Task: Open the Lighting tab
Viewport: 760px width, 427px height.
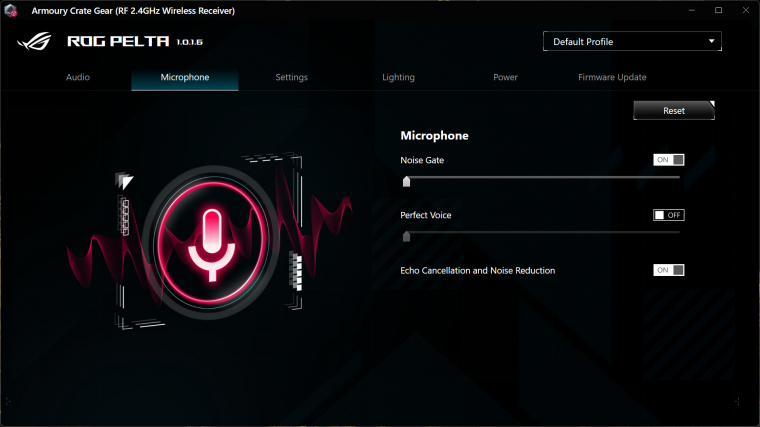Action: pyautogui.click(x=398, y=77)
